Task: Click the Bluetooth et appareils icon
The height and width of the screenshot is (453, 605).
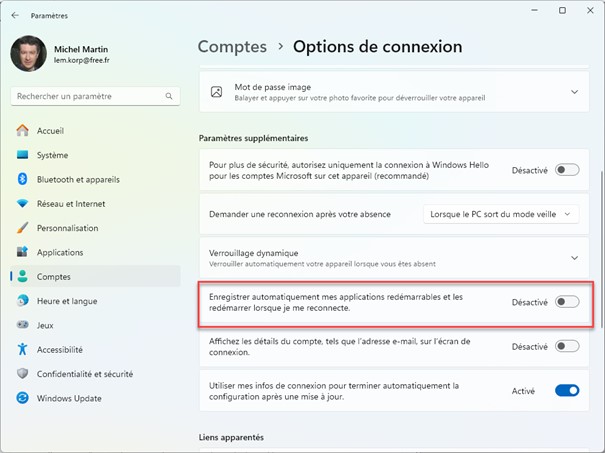Action: 22,179
